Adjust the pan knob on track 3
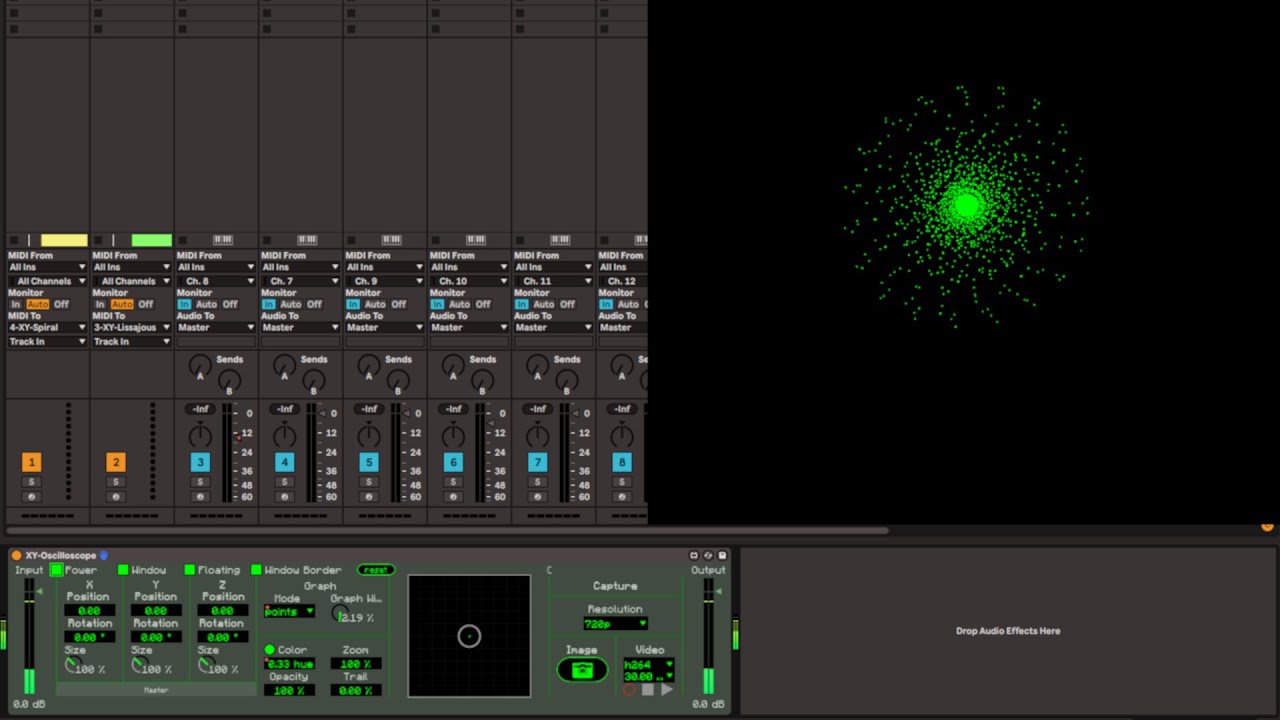This screenshot has height=720, width=1280. (x=200, y=435)
